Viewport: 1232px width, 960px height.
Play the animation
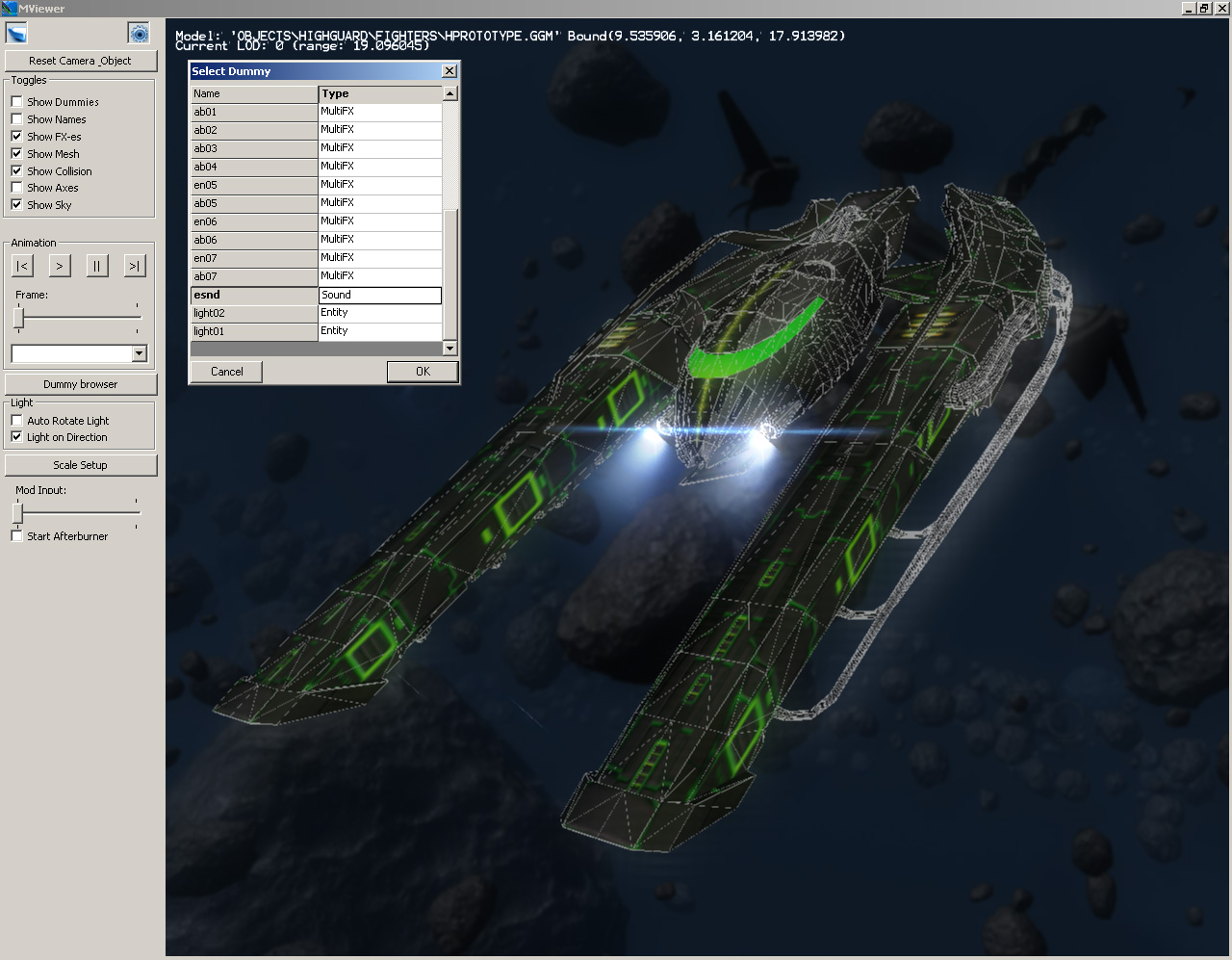tap(60, 266)
